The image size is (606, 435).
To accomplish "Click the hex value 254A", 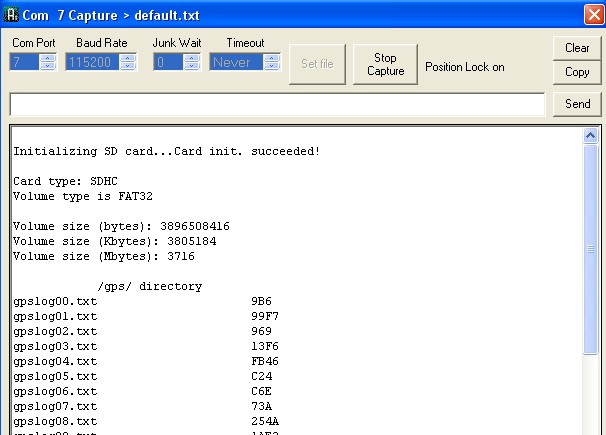I will pyautogui.click(x=265, y=421).
